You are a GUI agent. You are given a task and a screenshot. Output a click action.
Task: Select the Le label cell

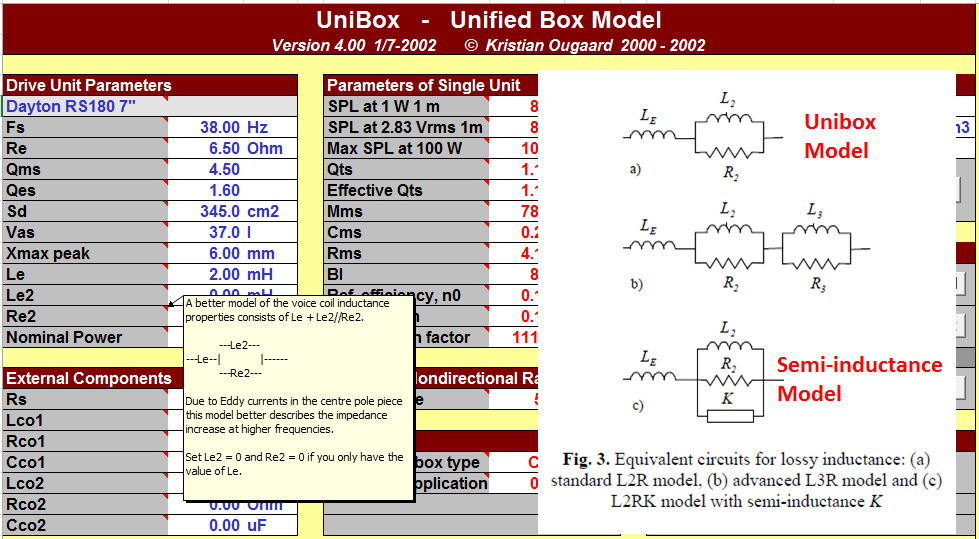coord(86,274)
